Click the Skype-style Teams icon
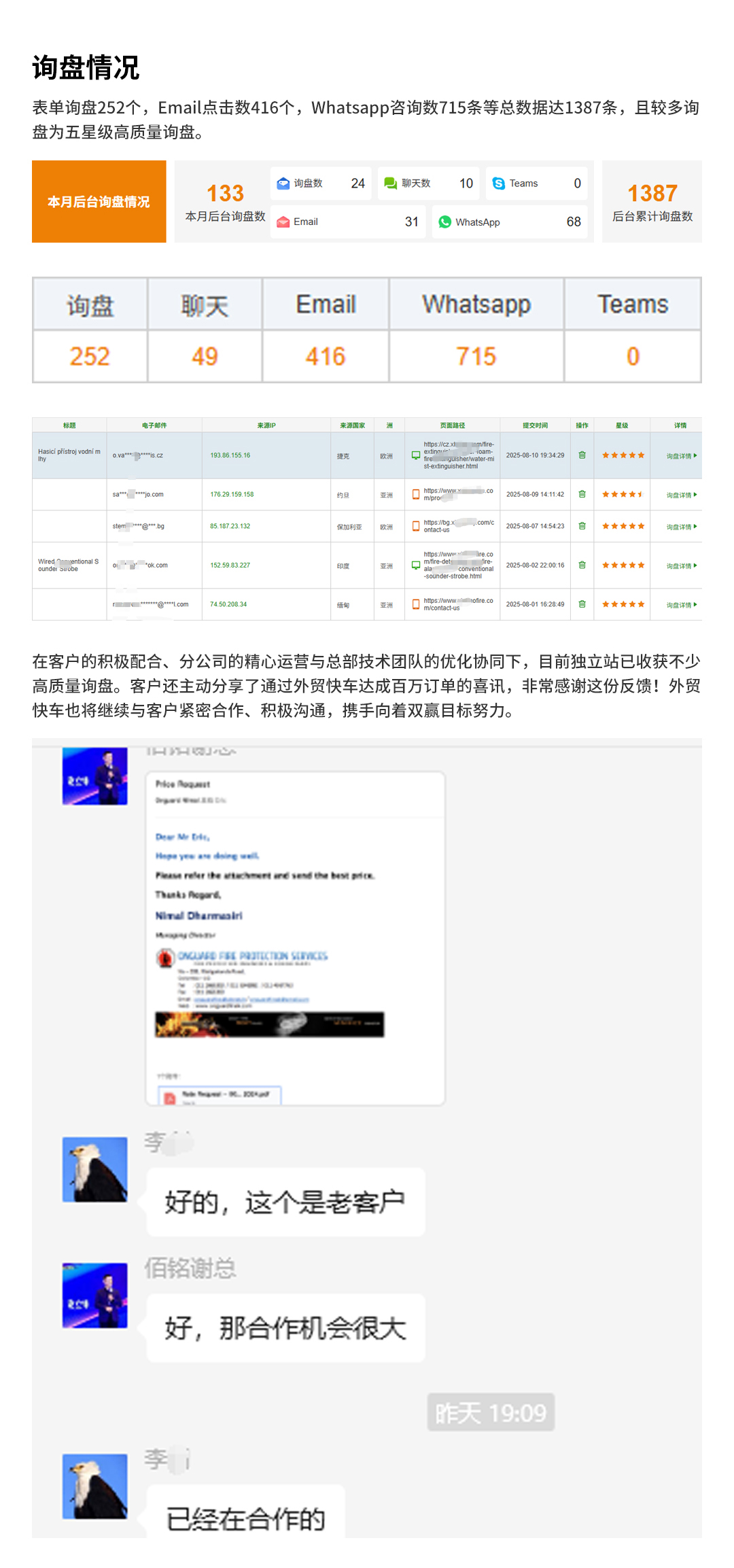The width and height of the screenshot is (734, 1568). [x=499, y=184]
